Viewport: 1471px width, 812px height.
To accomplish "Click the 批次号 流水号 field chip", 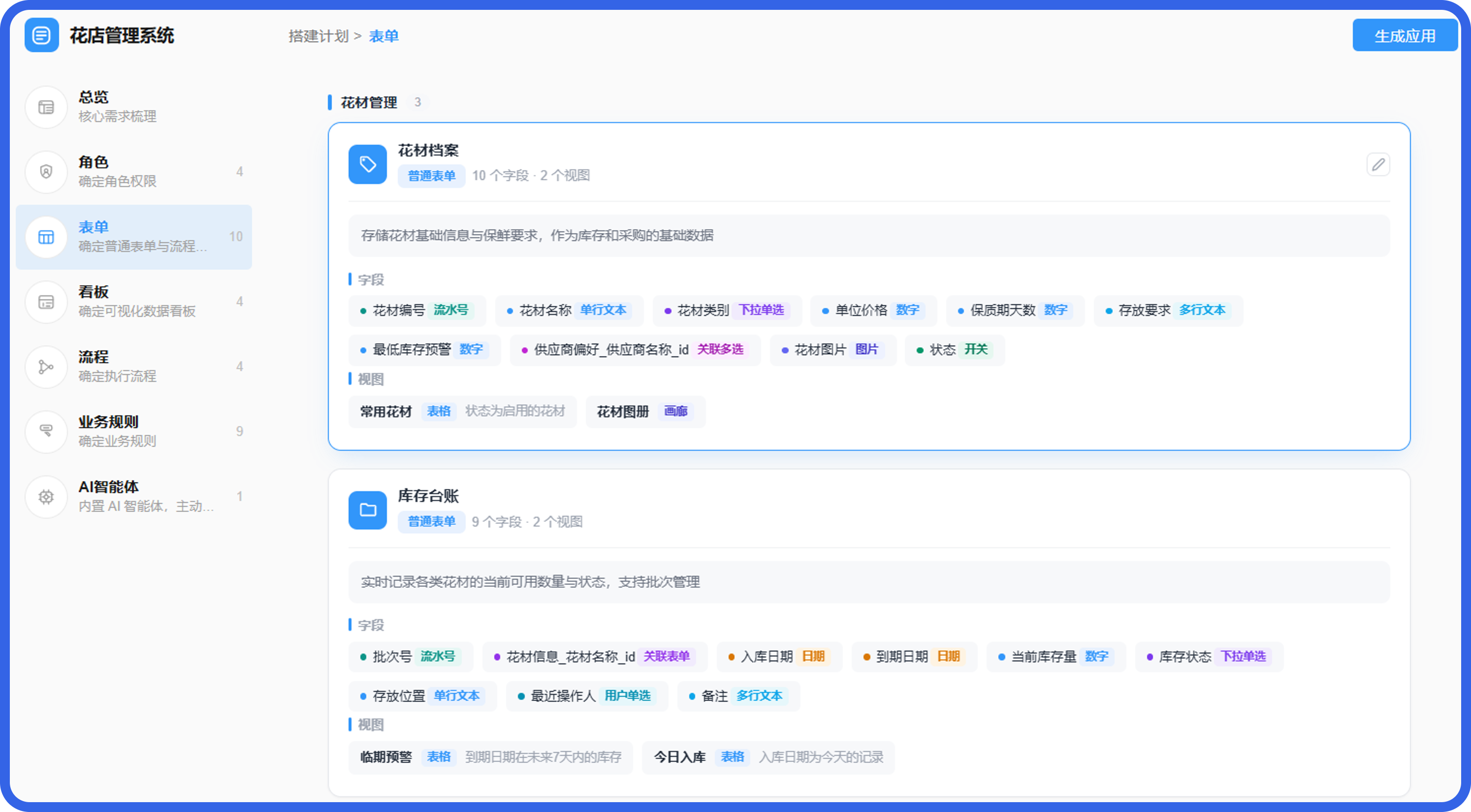I will 411,656.
